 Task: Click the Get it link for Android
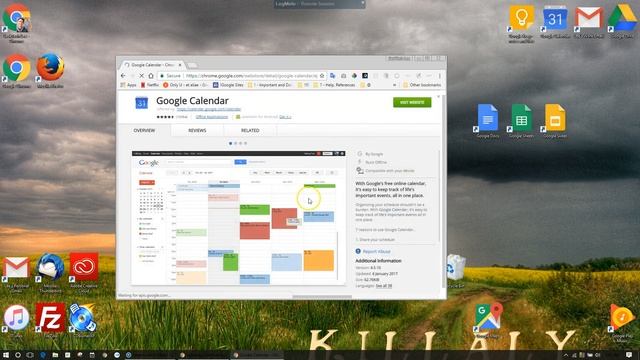(285, 117)
